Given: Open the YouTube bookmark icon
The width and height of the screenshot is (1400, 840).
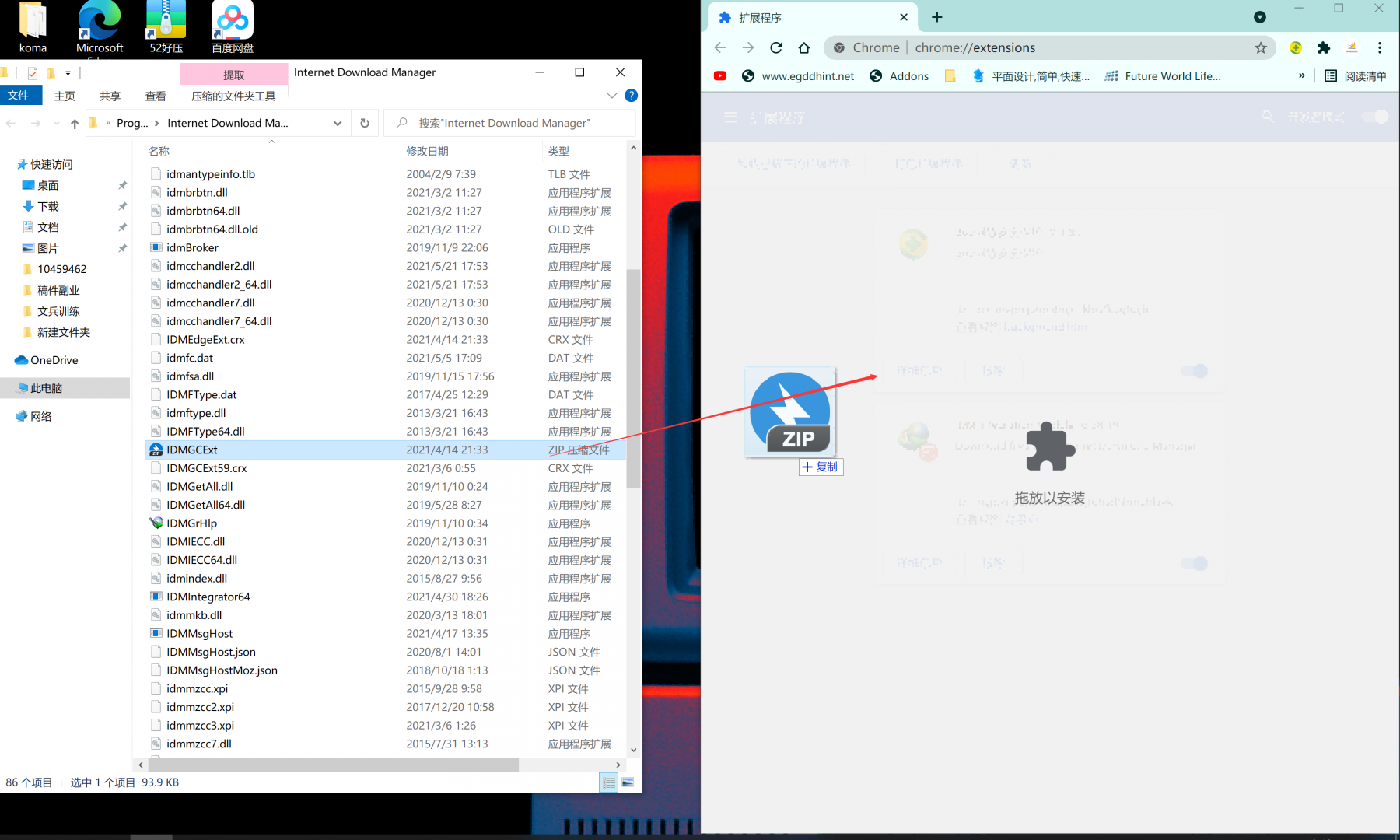Looking at the screenshot, I should tap(720, 76).
